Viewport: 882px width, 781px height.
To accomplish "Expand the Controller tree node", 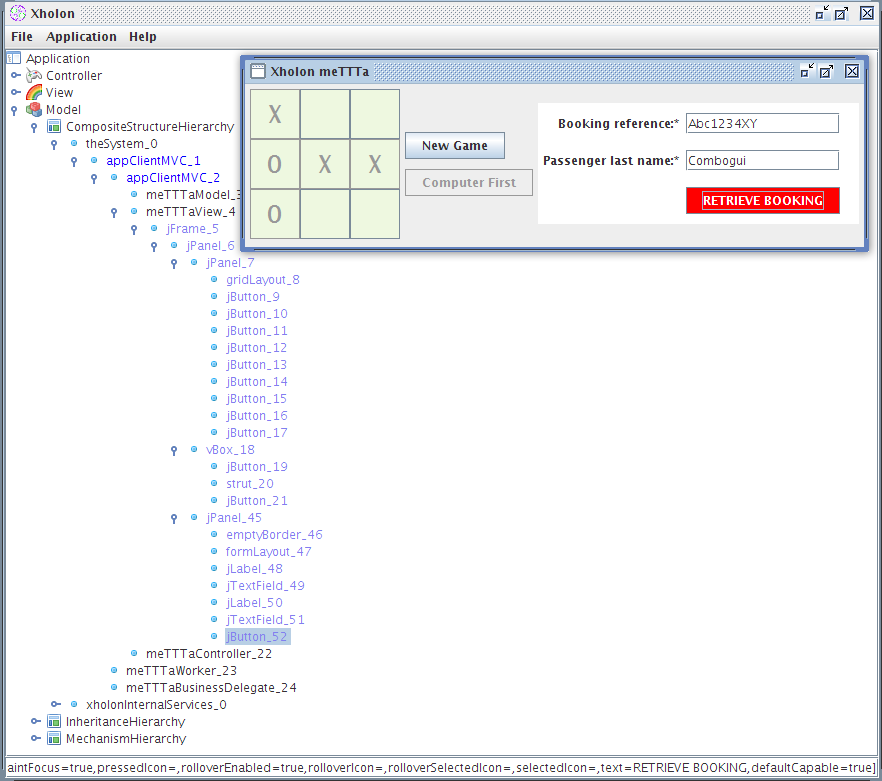I will point(16,75).
